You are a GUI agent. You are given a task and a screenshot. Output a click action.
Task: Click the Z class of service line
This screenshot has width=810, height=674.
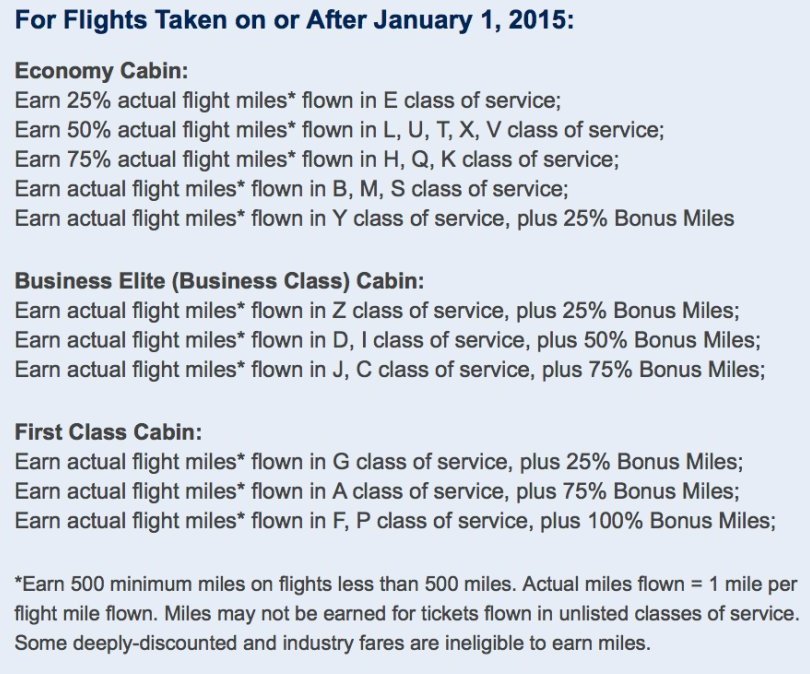[x=377, y=311]
